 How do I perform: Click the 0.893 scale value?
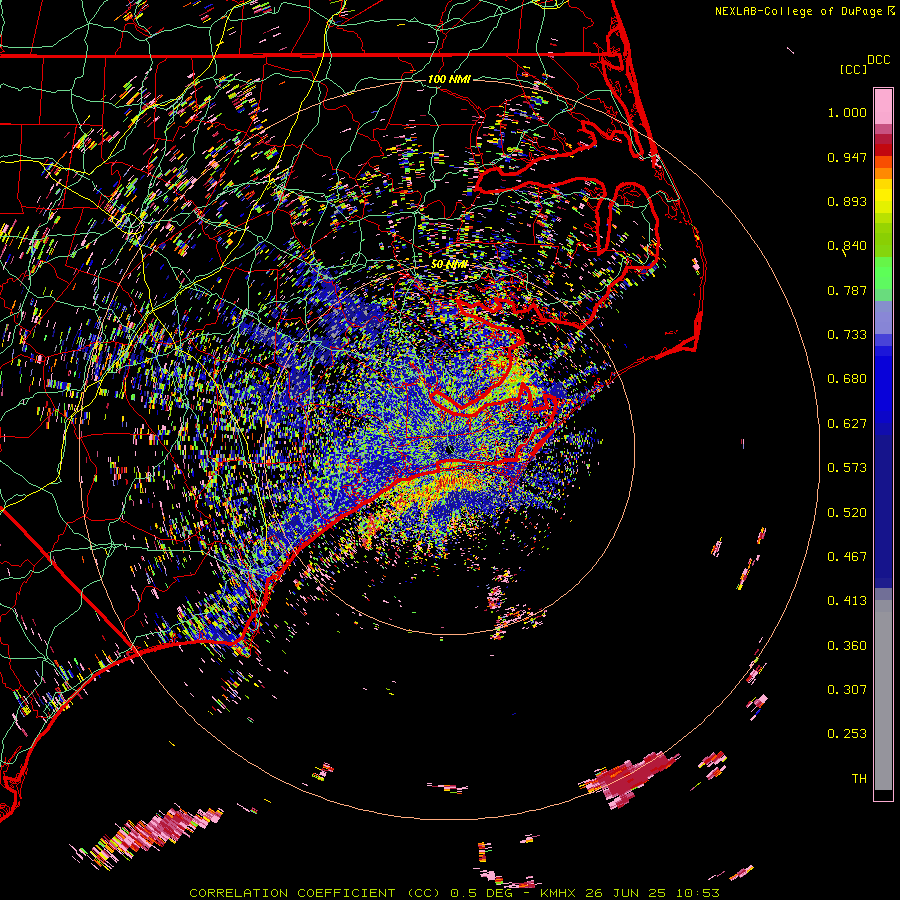coord(847,201)
